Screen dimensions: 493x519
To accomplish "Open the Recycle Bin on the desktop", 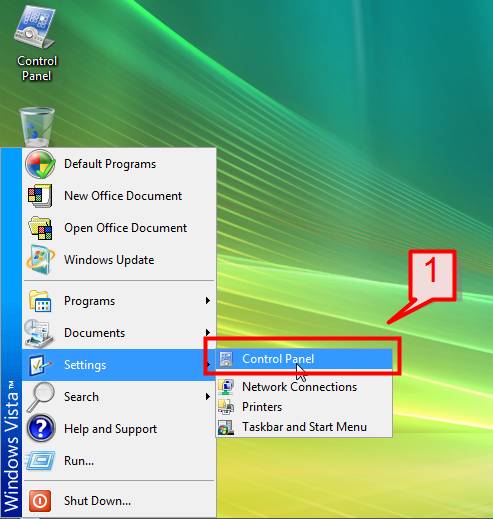I will tap(36, 127).
